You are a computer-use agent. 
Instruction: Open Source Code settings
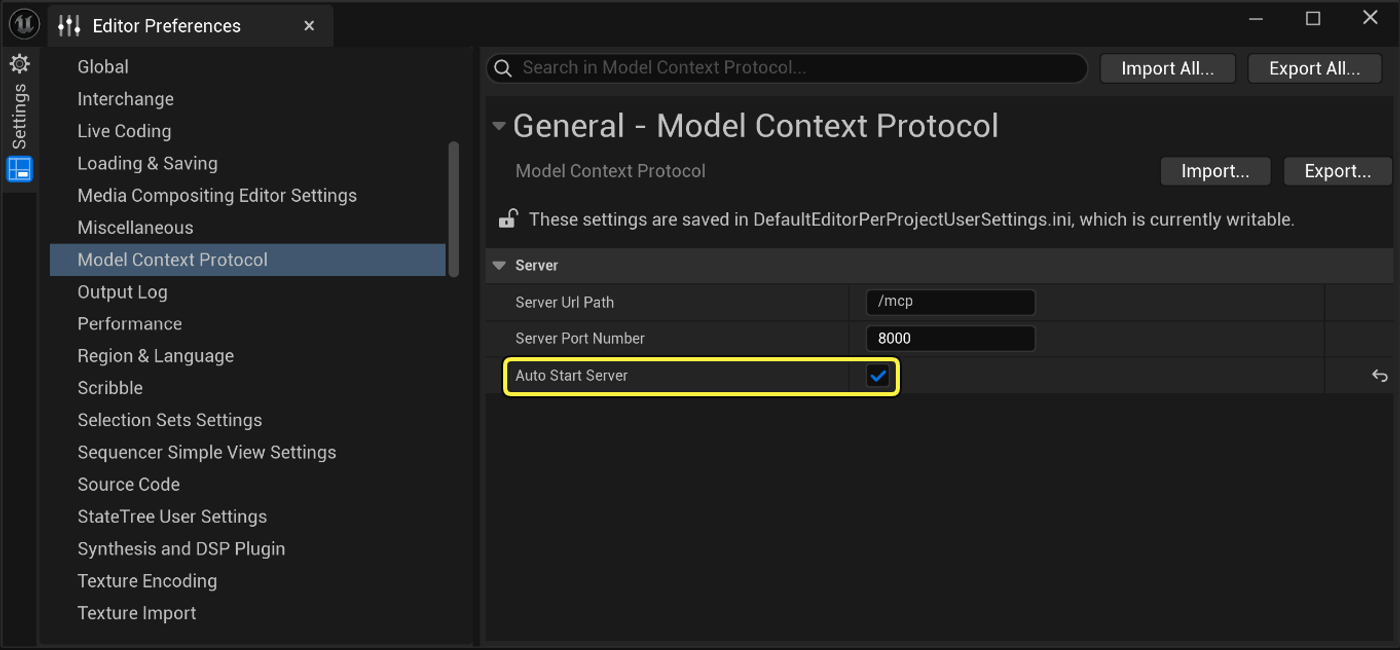pos(129,484)
